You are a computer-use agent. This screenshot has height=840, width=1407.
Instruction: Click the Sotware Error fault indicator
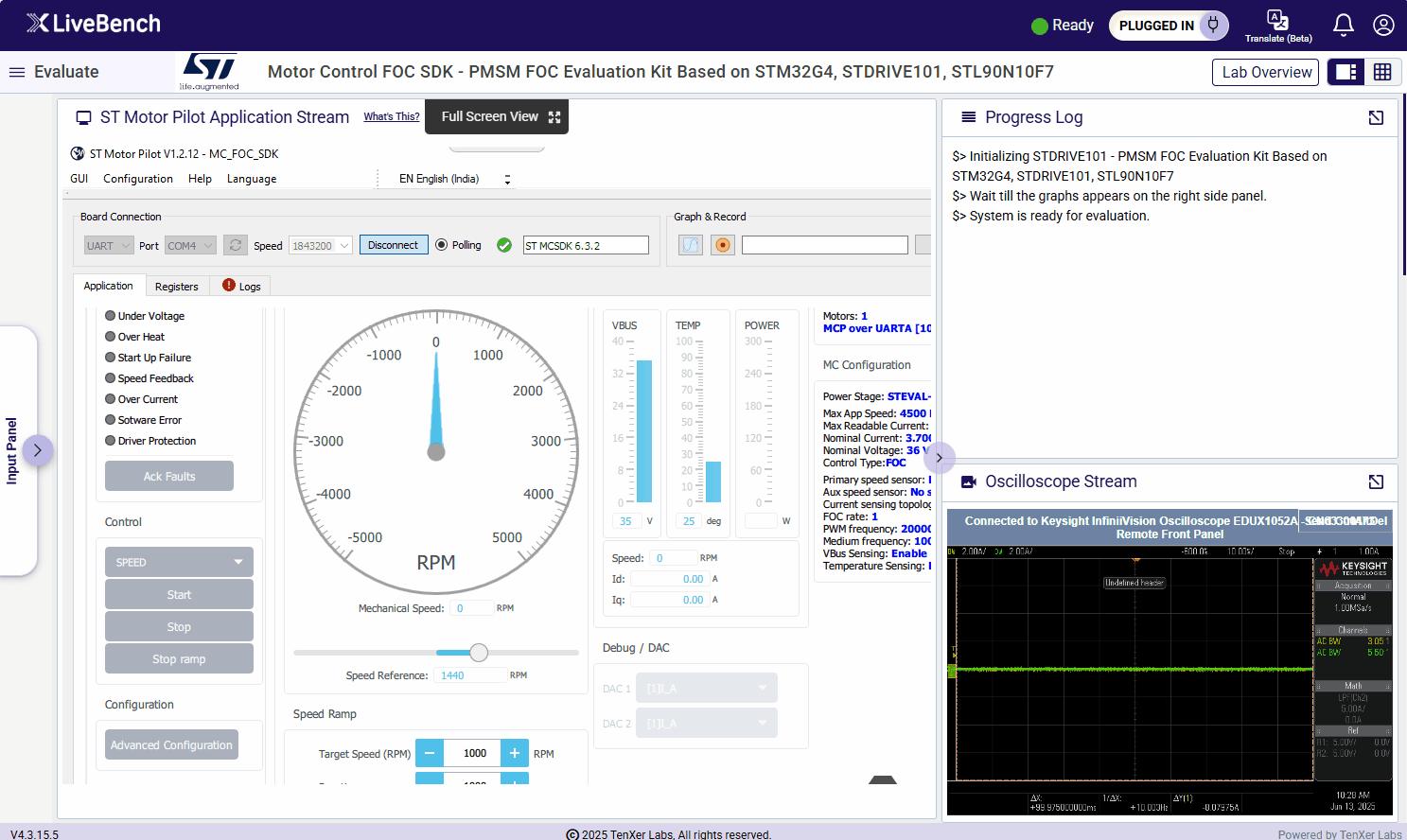pyautogui.click(x=111, y=420)
